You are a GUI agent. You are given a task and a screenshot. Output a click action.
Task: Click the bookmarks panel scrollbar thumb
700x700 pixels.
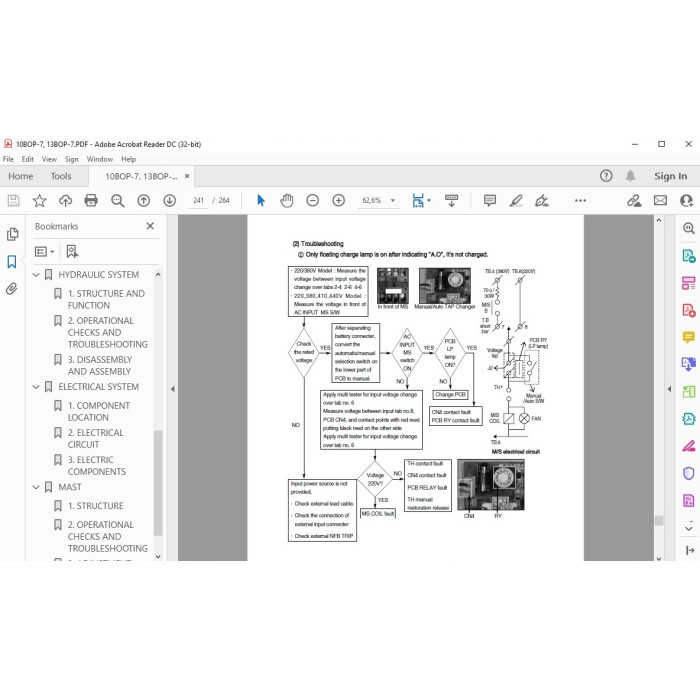pos(158,483)
